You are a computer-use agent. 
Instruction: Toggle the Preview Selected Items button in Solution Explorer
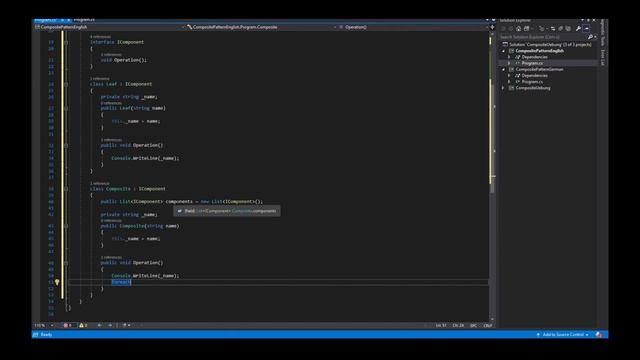pyautogui.click(x=587, y=29)
